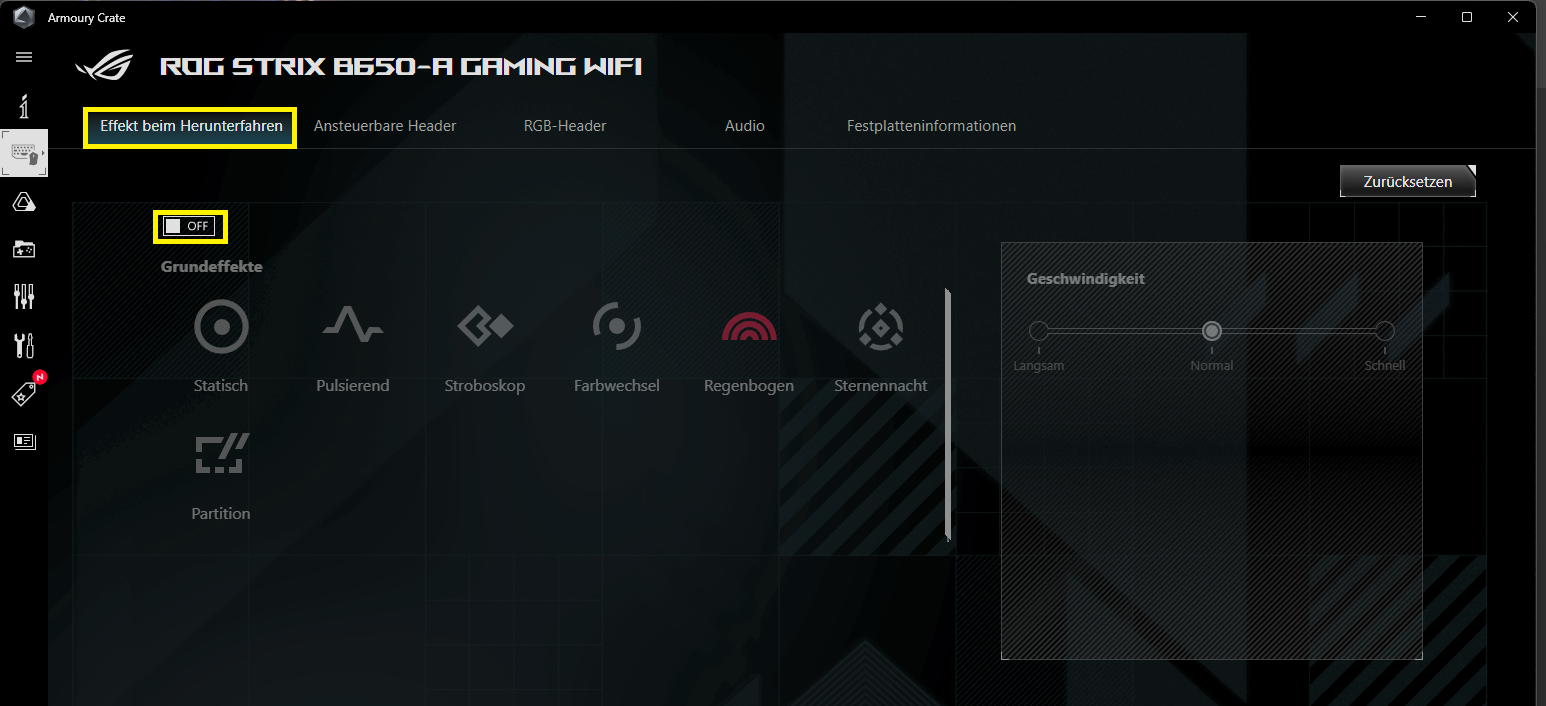Open the Aura Sync triangle icon
Viewport: 1546px width, 706px height.
click(x=24, y=203)
